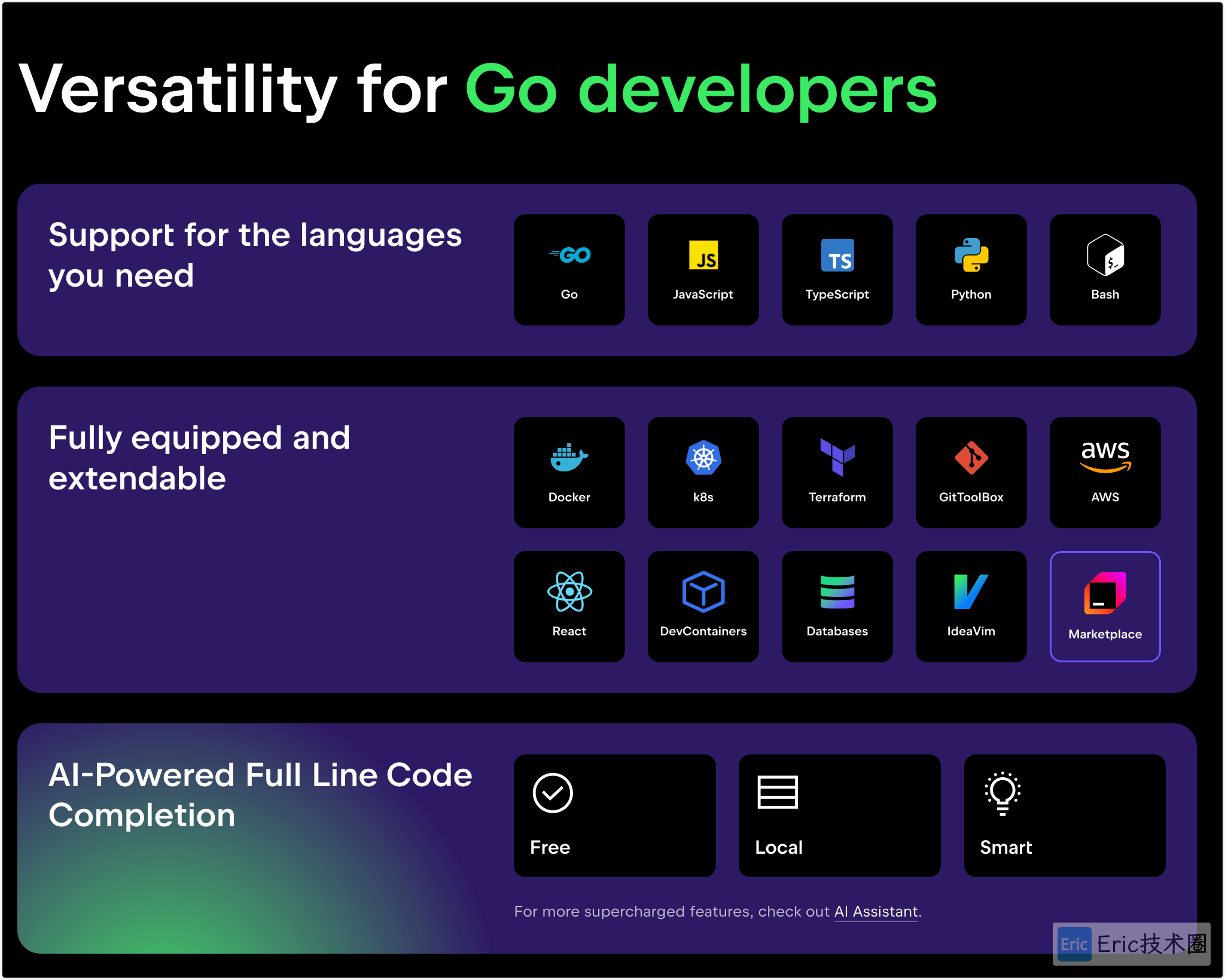This screenshot has width=1225, height=980.
Task: Click the Smart label
Action: [1006, 847]
